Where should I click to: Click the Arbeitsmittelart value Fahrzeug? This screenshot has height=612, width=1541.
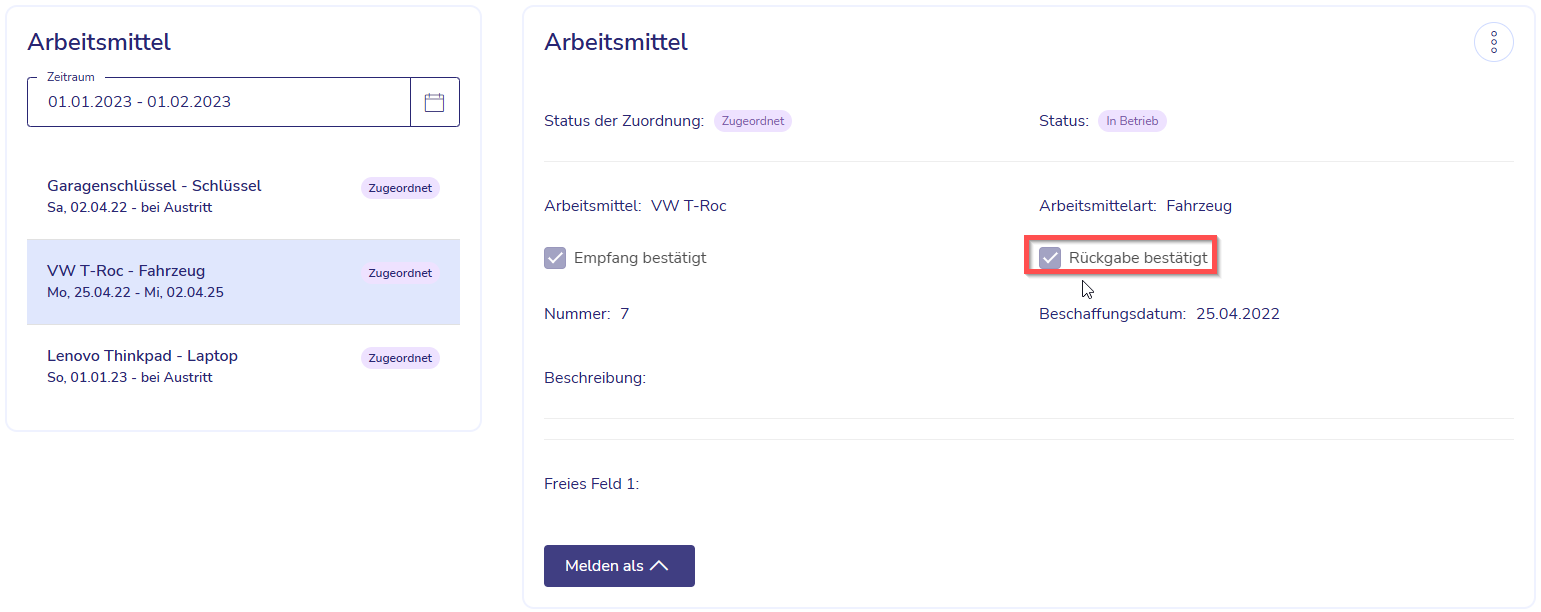pos(1199,206)
